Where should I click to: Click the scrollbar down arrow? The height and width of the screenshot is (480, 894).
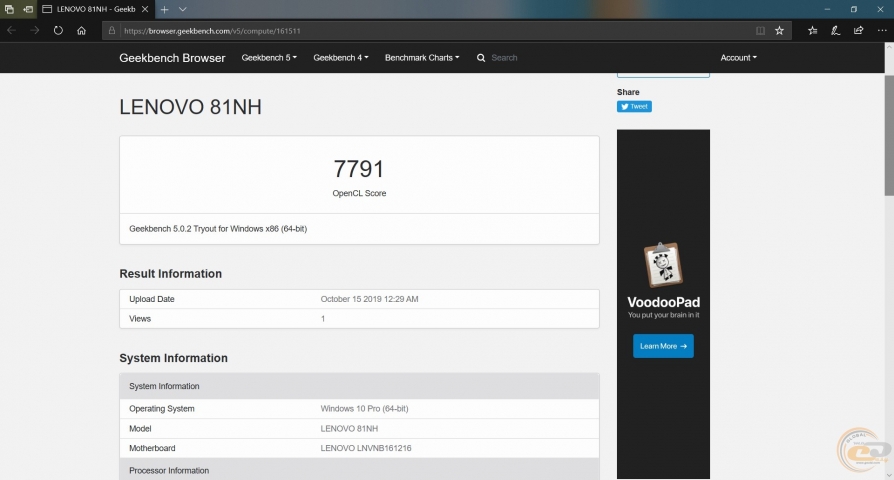pos(889,475)
